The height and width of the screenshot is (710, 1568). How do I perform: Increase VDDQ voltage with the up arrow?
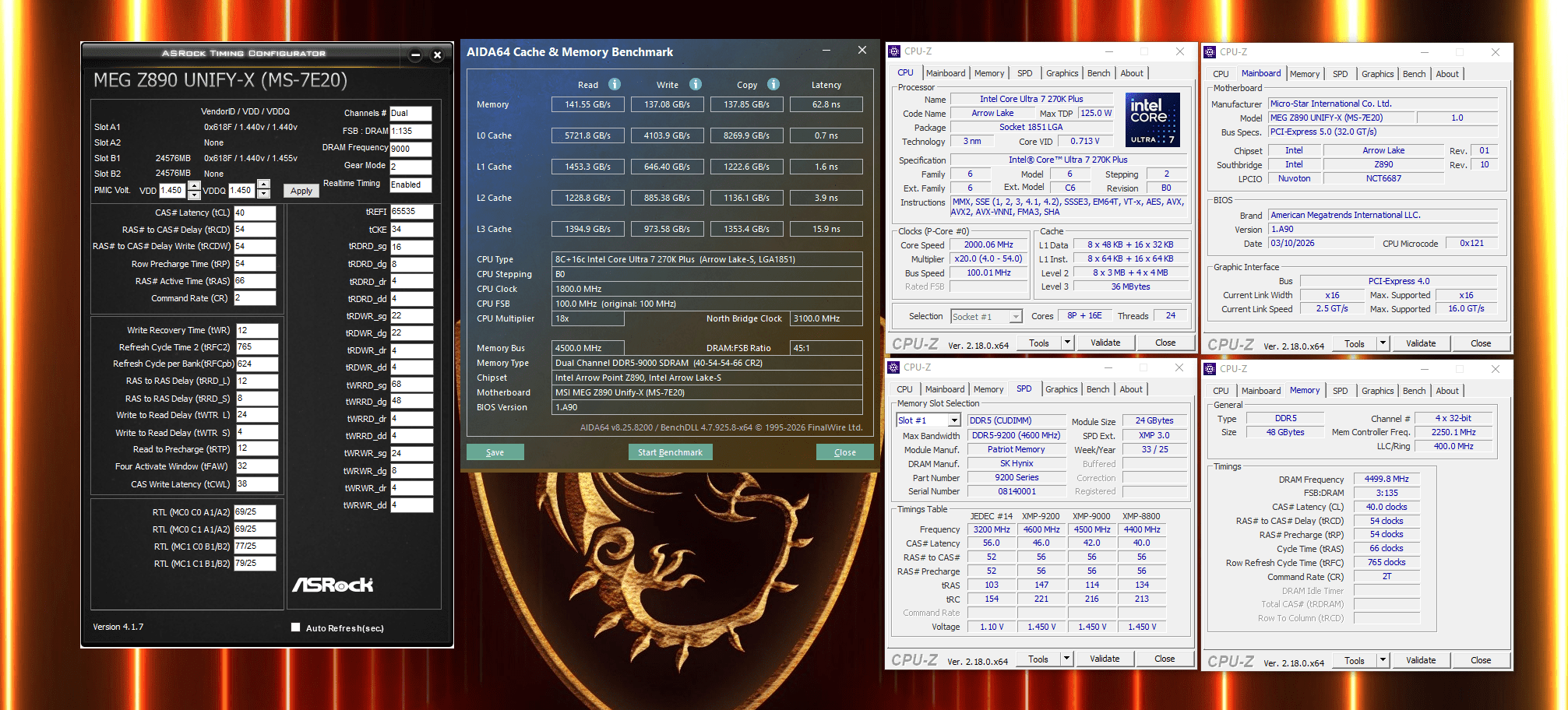[x=264, y=185]
